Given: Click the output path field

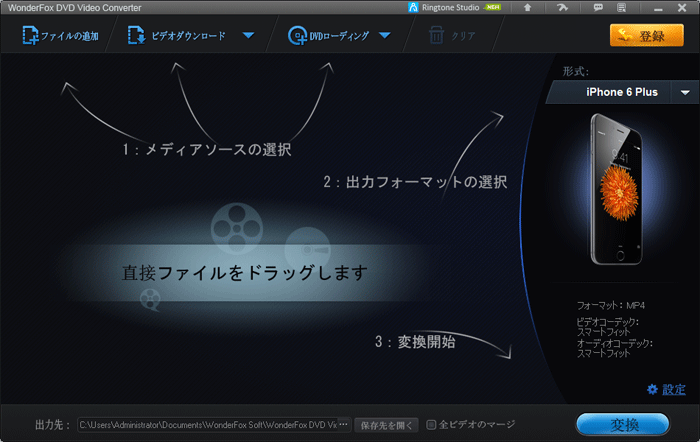Looking at the screenshot, I should [208, 425].
